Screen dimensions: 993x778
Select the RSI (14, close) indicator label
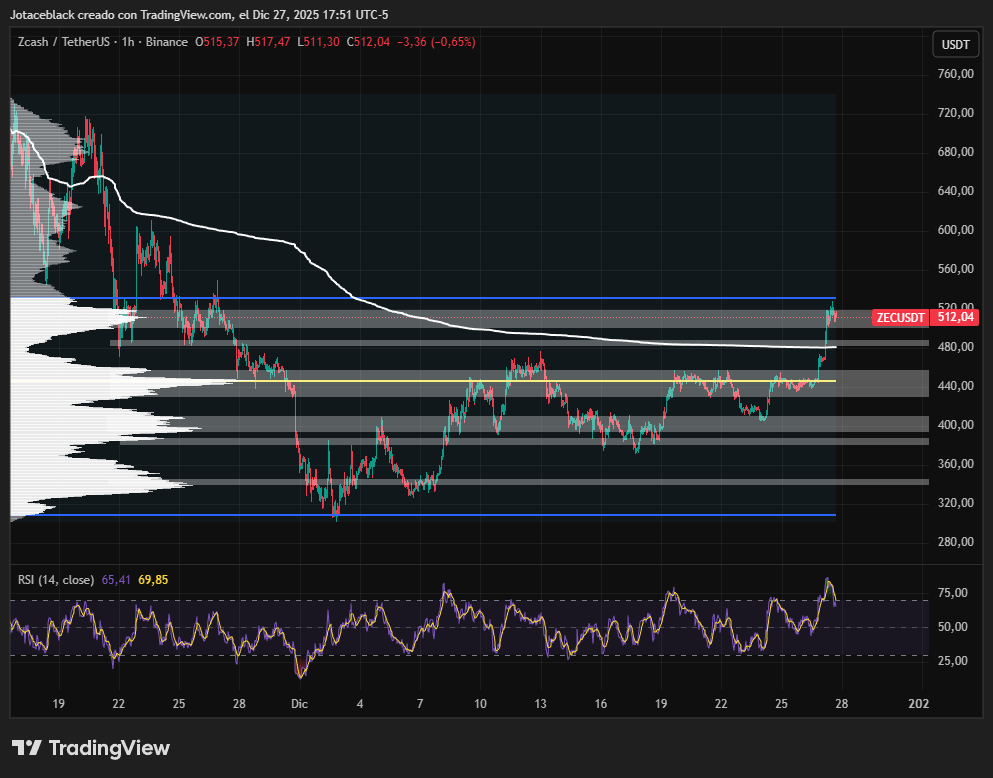coord(56,579)
